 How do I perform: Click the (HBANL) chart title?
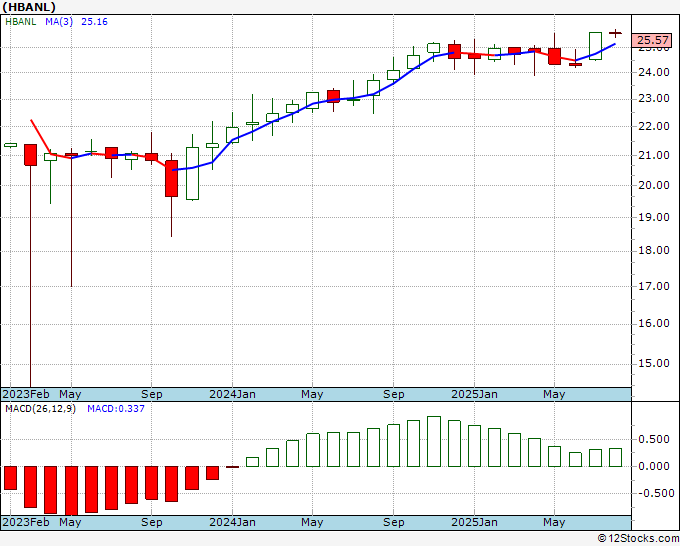click(x=29, y=7)
